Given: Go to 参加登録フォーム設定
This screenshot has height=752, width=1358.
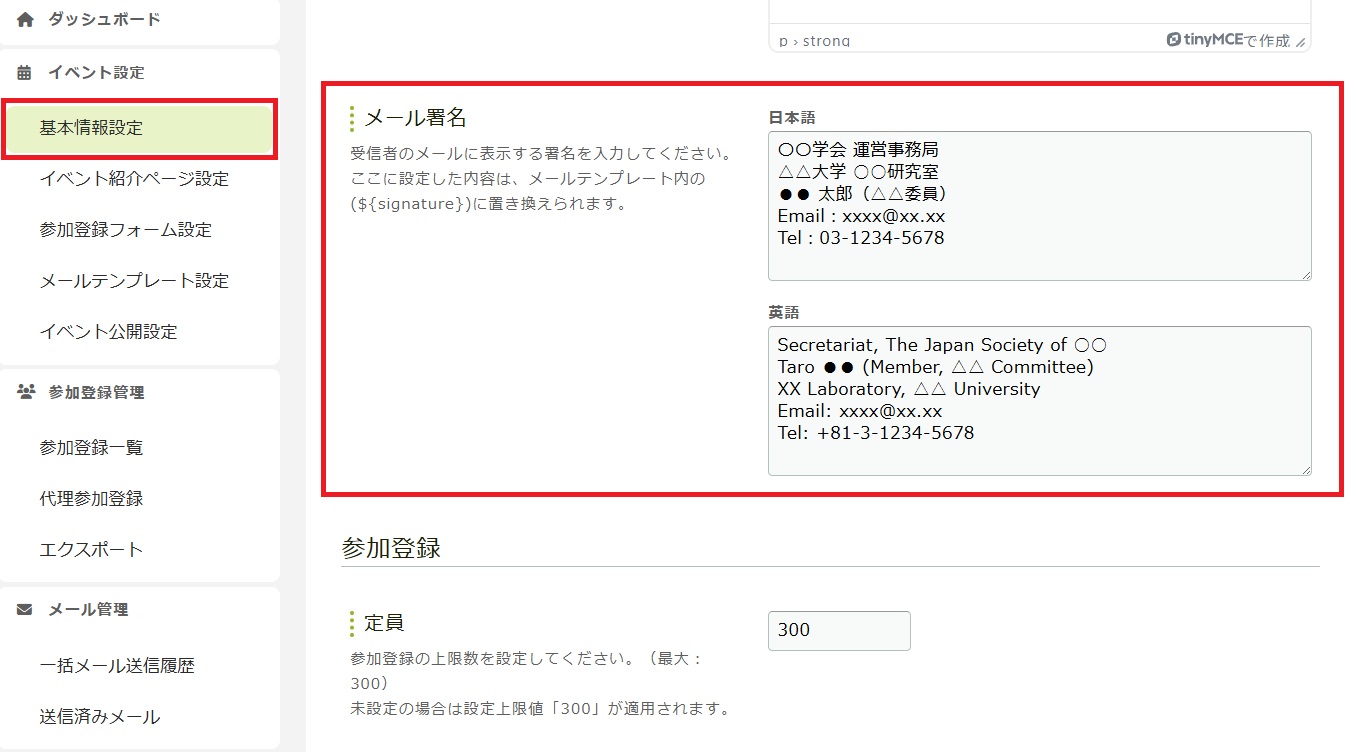Looking at the screenshot, I should click(x=125, y=230).
